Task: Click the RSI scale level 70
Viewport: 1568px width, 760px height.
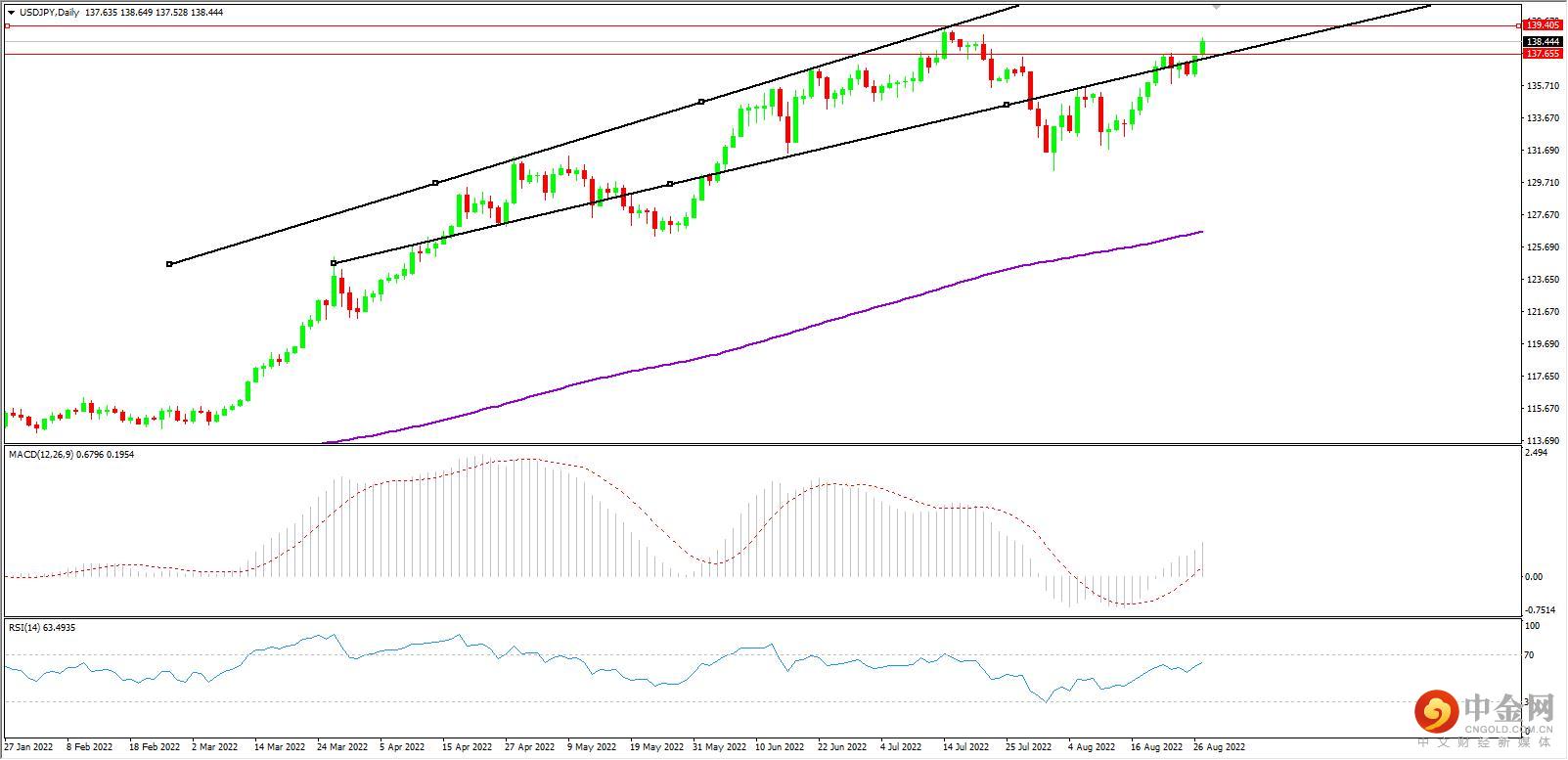Action: tap(1530, 655)
